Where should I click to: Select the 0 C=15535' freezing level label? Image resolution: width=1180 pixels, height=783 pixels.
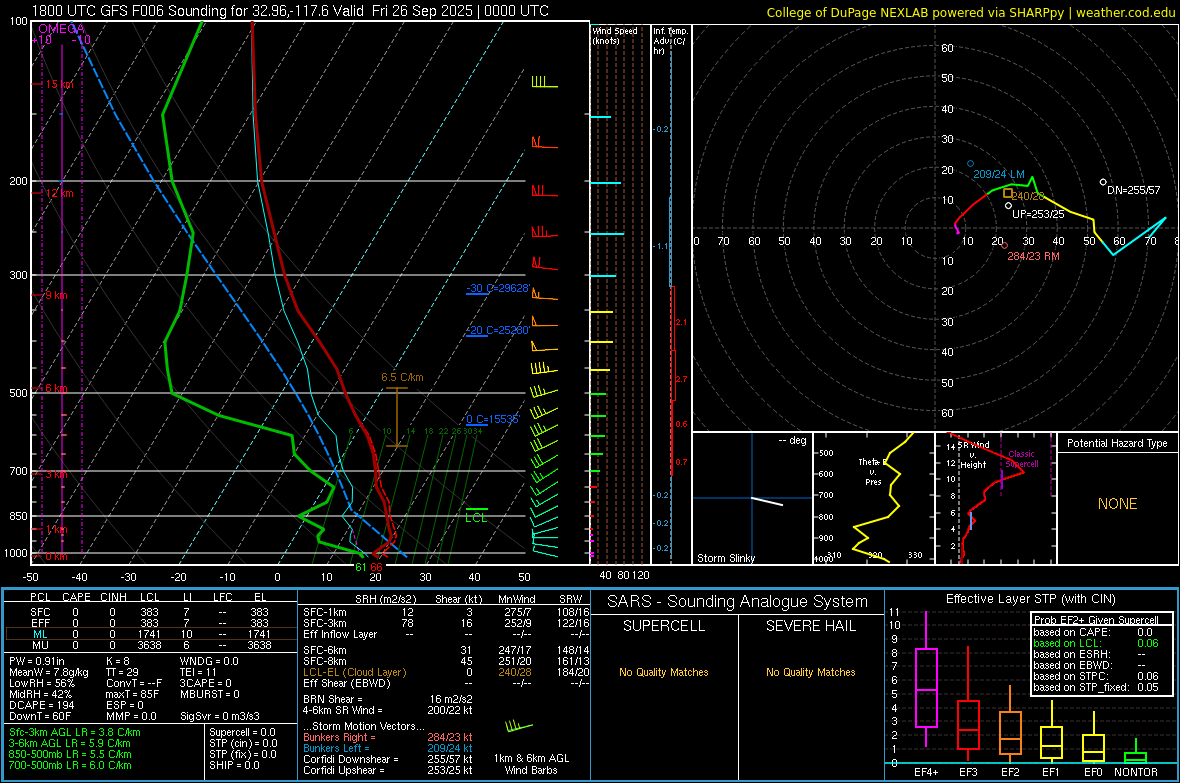[492, 419]
